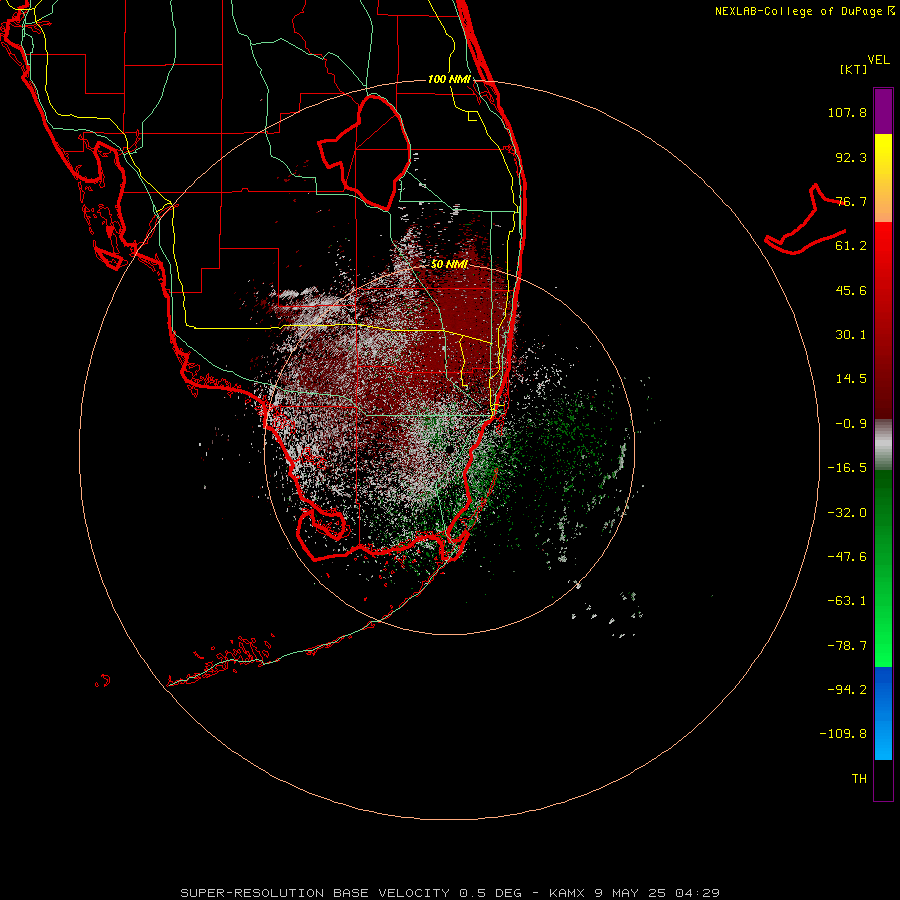Click the -78.7 legend value
Screen dimensions: 900x900
point(847,646)
